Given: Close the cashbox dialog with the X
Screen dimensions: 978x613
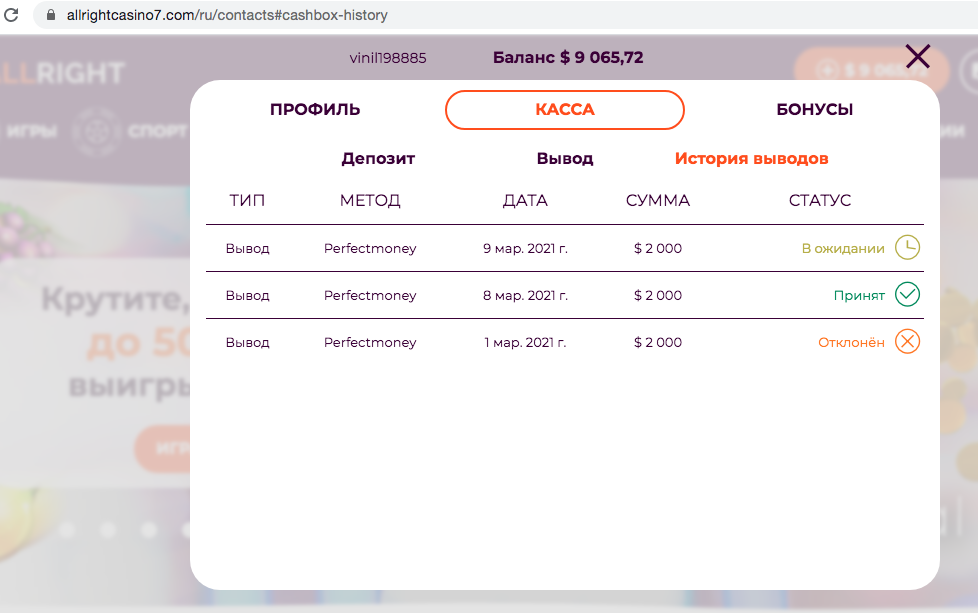Looking at the screenshot, I should [917, 56].
